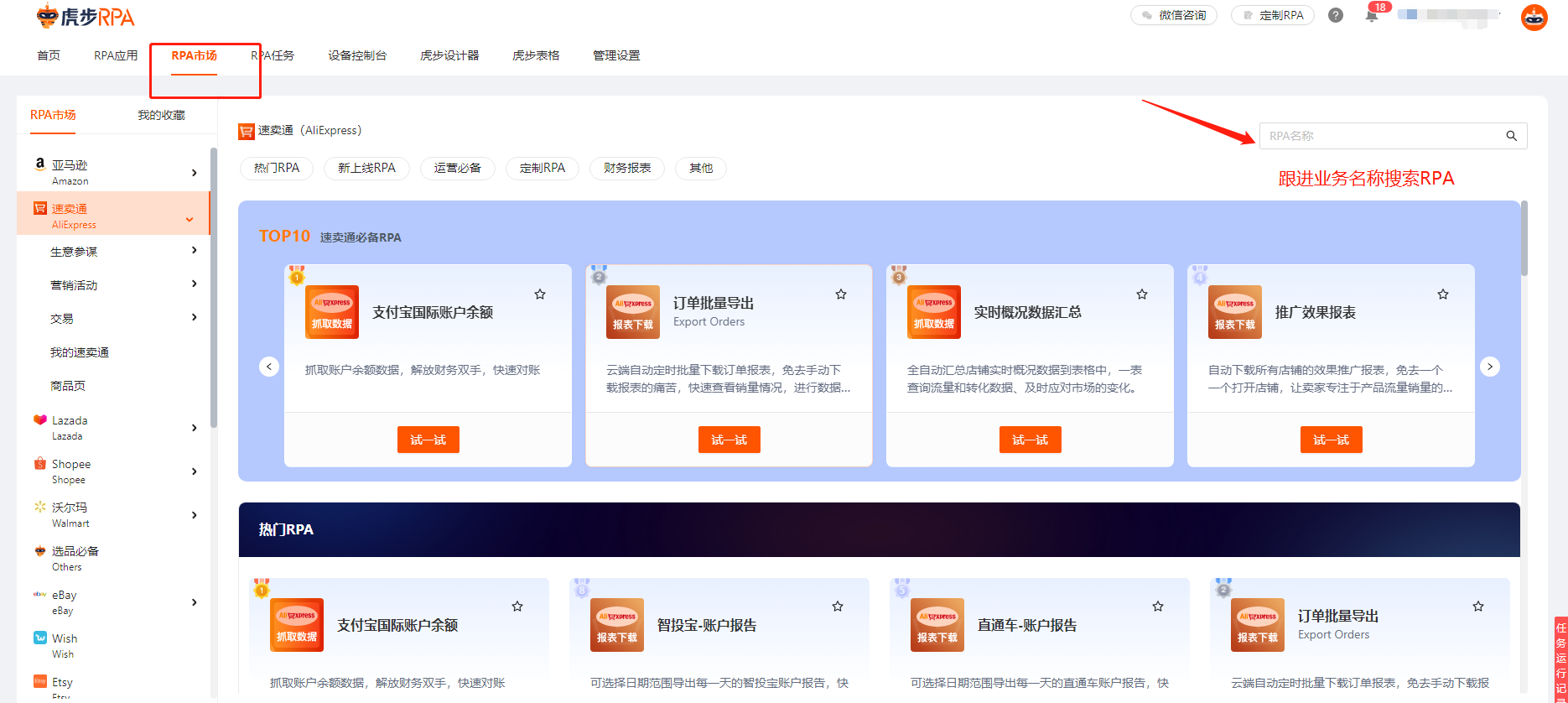Open 直通车-账户报告 app icon
Viewport: 1568px width, 703px height.
937,625
